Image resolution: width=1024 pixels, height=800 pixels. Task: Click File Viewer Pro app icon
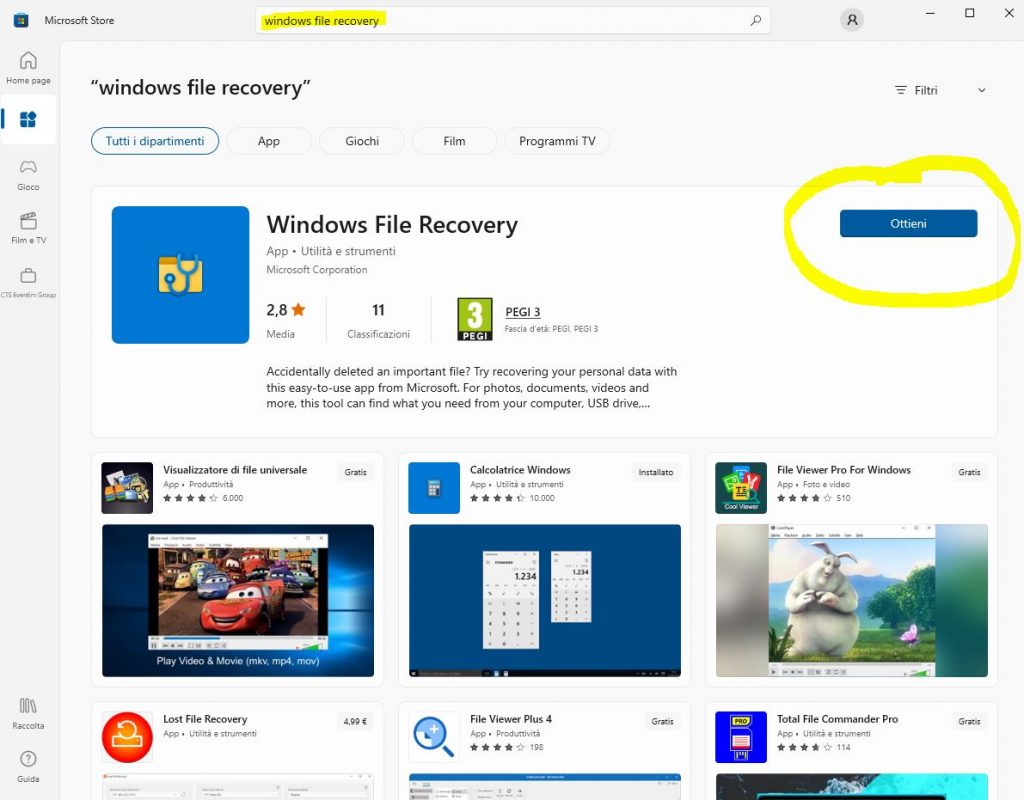tap(741, 488)
